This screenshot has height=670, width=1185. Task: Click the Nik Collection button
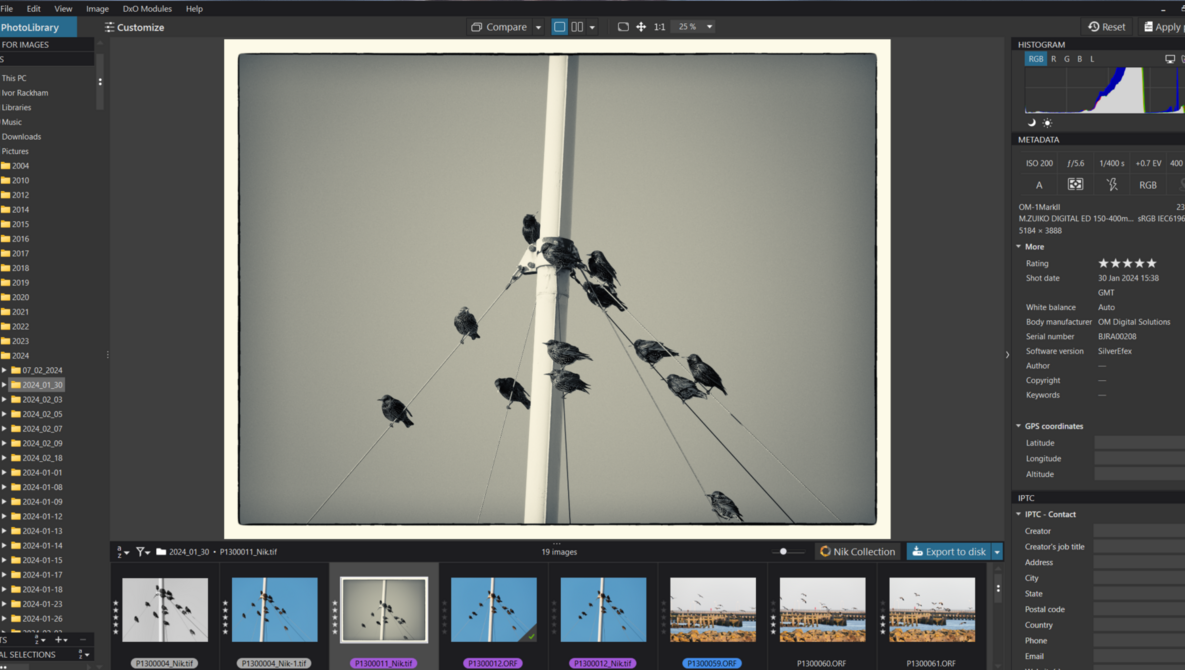[x=857, y=551]
